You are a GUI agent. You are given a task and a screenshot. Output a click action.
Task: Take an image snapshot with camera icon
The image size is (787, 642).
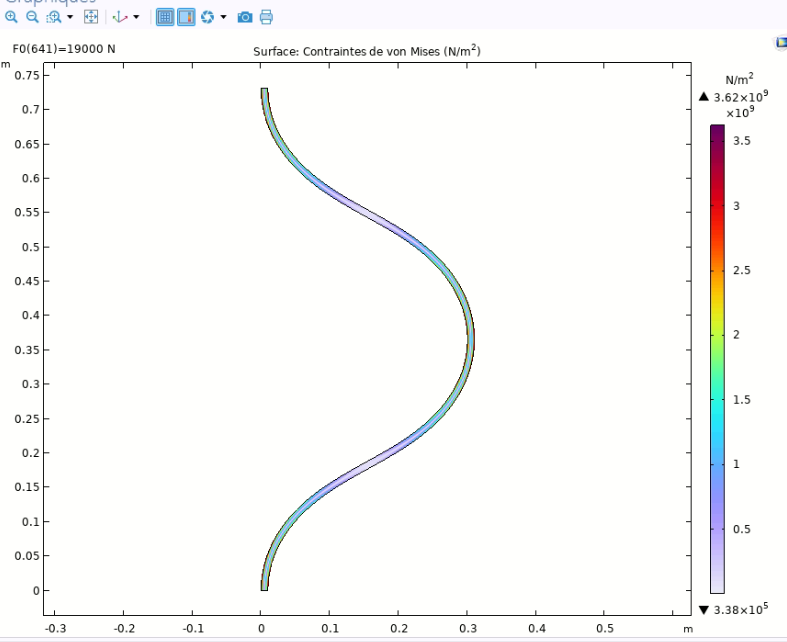[x=245, y=17]
